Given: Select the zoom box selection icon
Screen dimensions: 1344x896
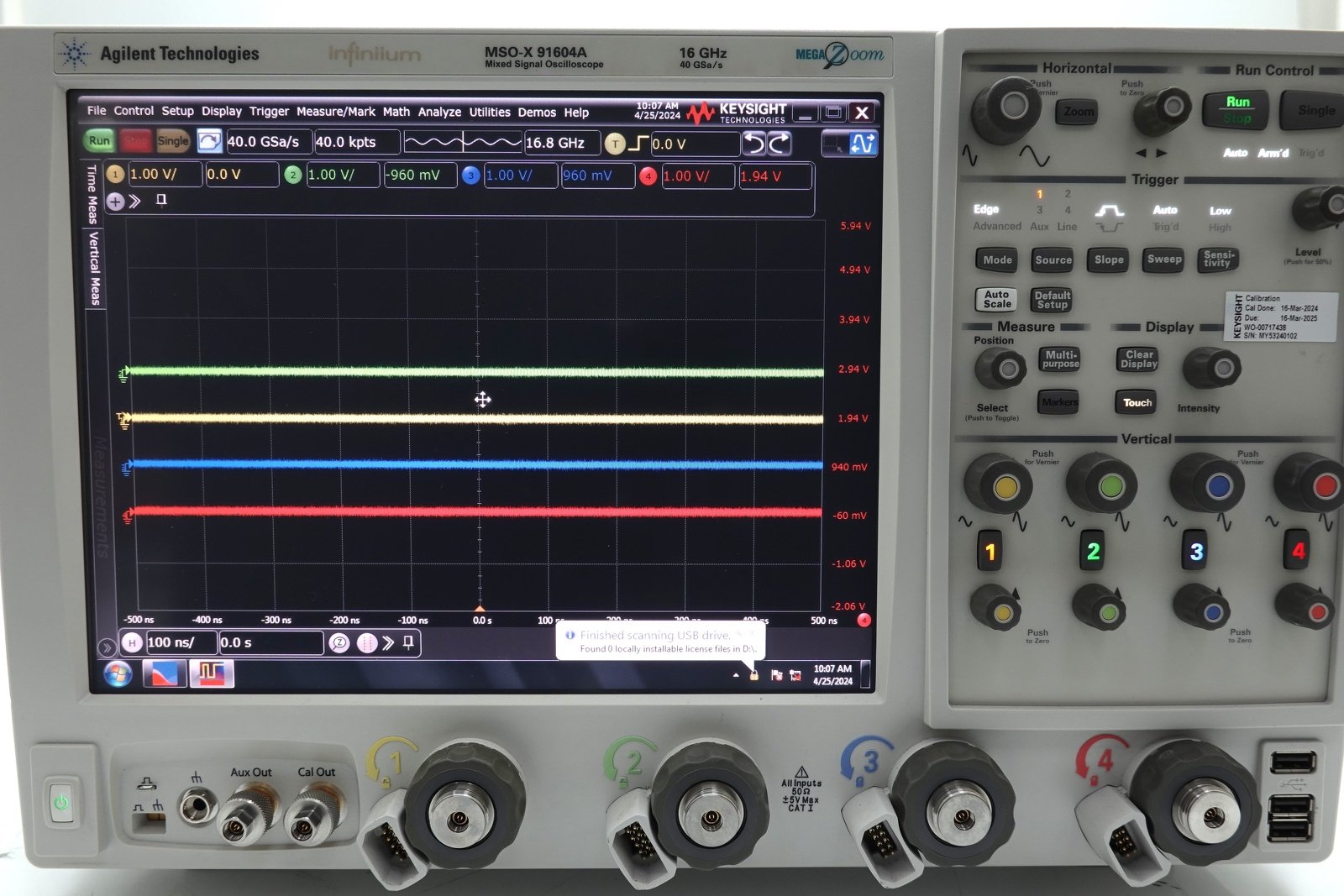Looking at the screenshot, I should click(835, 144).
